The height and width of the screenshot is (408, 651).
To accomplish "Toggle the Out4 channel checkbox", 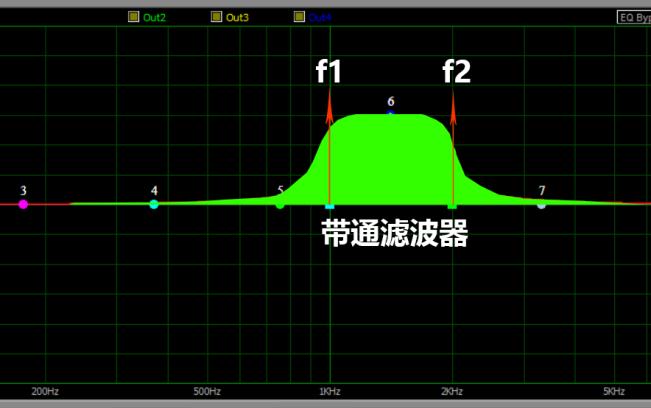I will coord(299,17).
